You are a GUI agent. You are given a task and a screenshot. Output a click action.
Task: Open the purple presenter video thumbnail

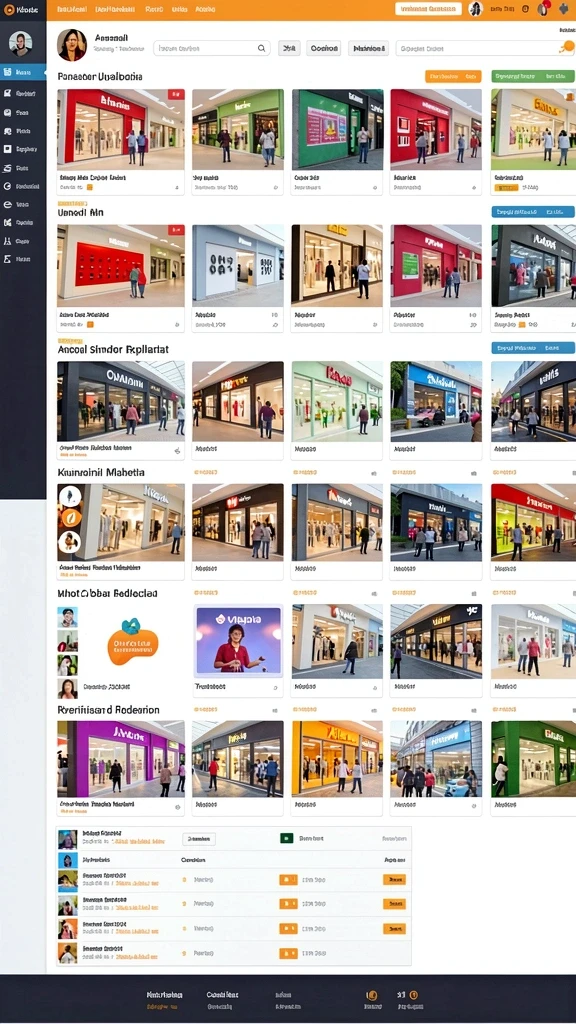[x=238, y=640]
